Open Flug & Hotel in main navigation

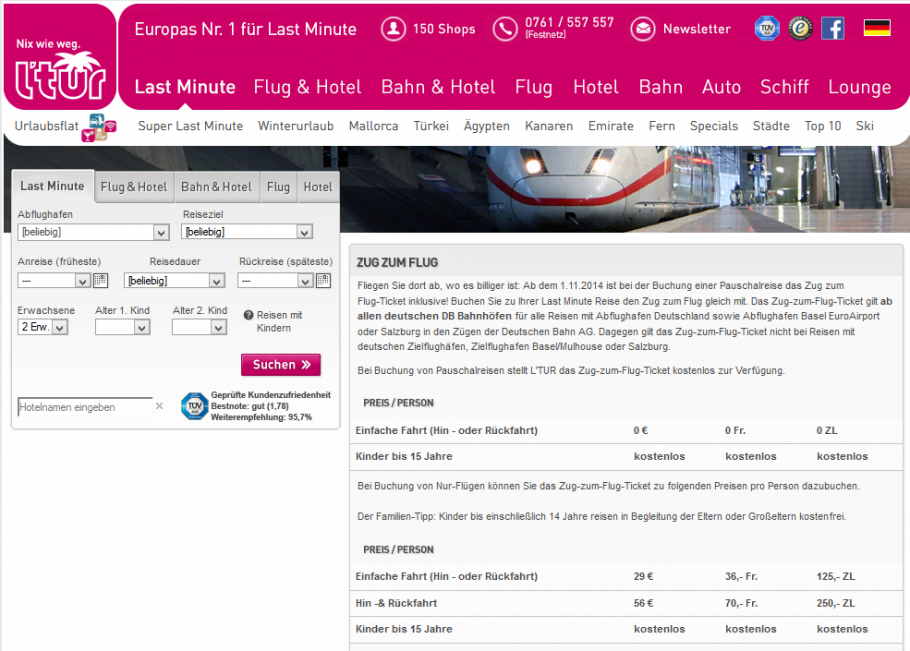(x=308, y=87)
